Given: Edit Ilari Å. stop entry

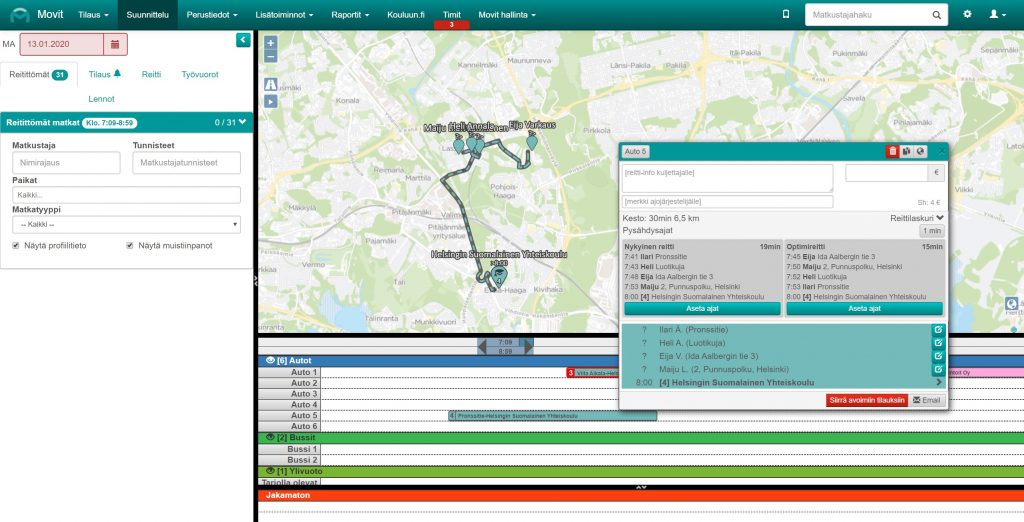Looking at the screenshot, I should [x=938, y=329].
